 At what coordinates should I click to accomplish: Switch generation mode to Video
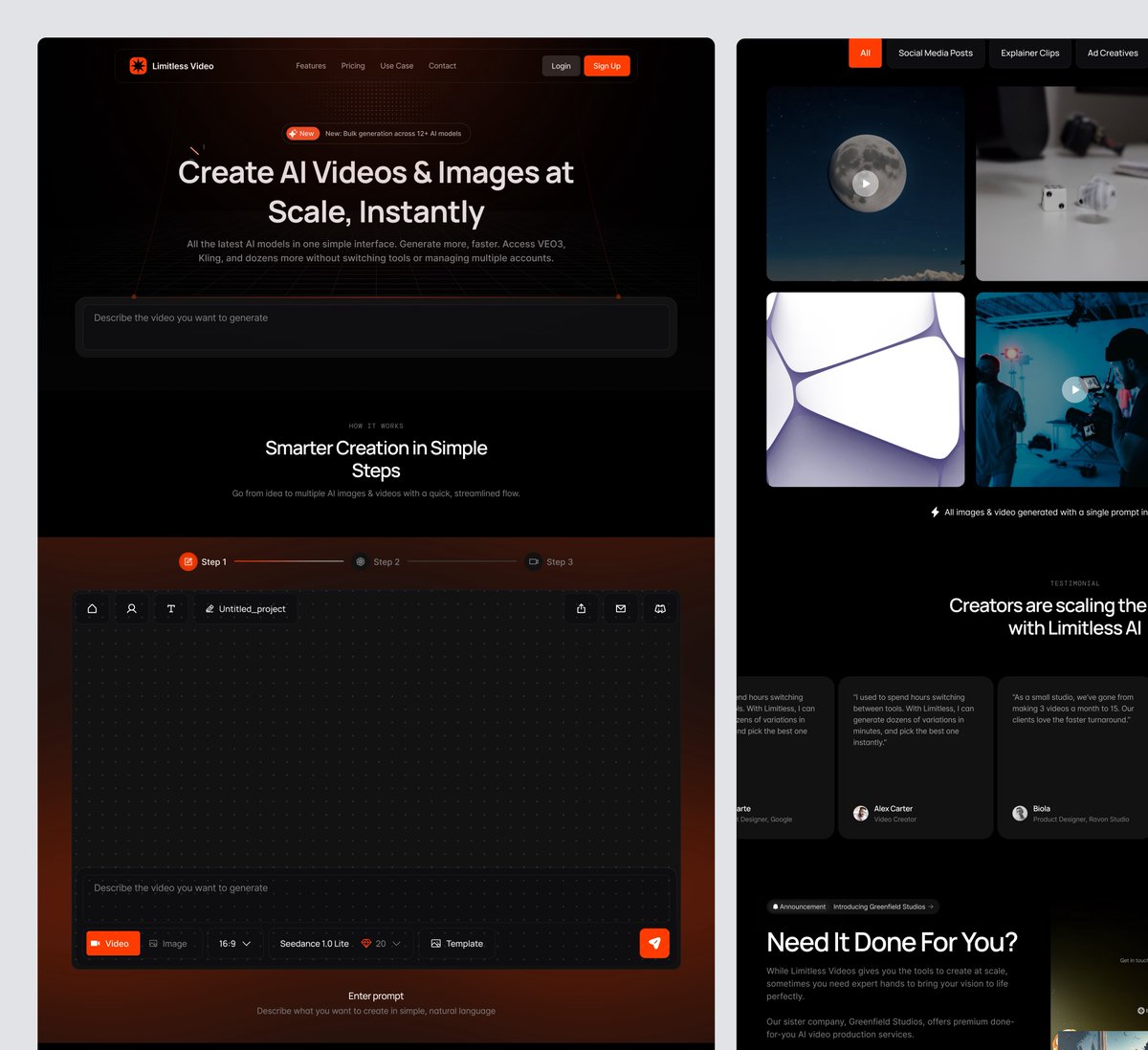[x=113, y=943]
